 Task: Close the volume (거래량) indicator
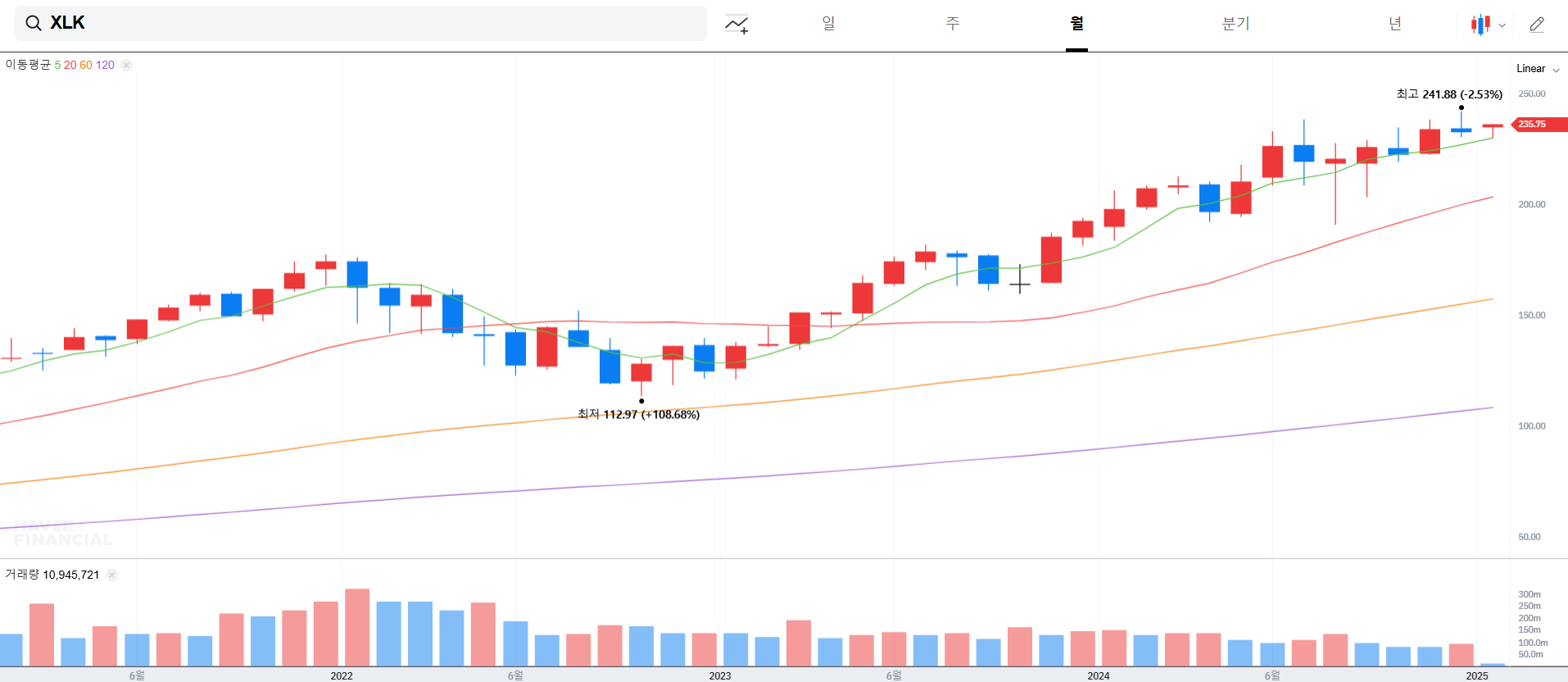point(112,575)
